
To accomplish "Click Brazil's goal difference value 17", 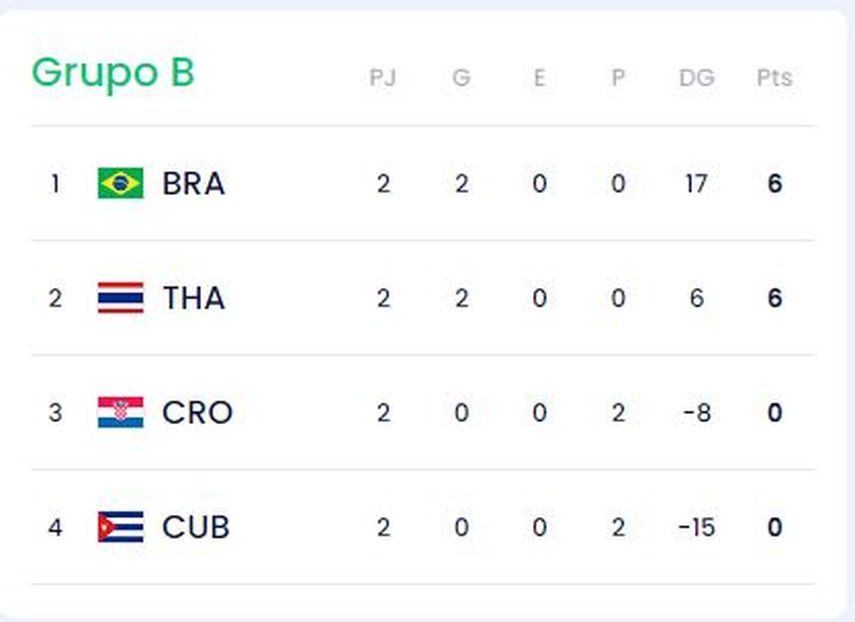I will (x=696, y=184).
